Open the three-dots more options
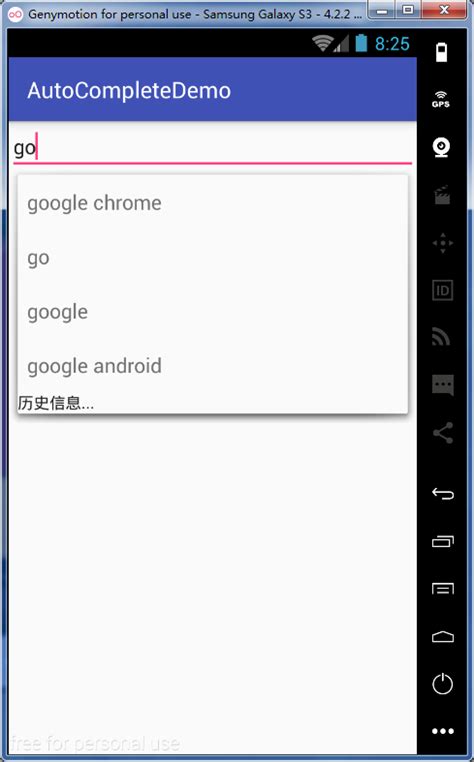 tap(442, 731)
